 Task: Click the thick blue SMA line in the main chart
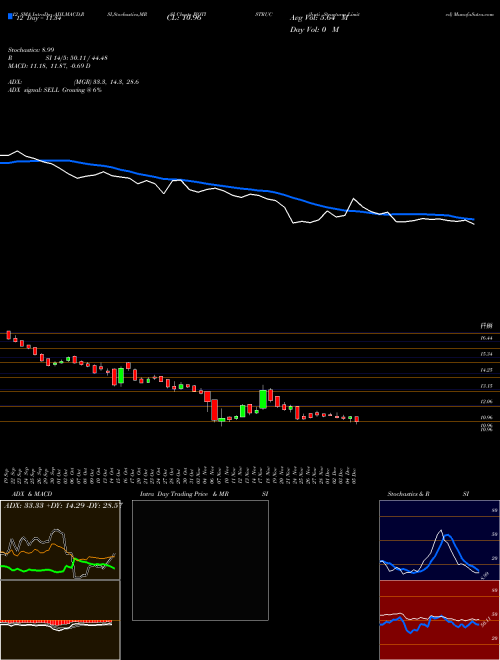tap(236, 188)
